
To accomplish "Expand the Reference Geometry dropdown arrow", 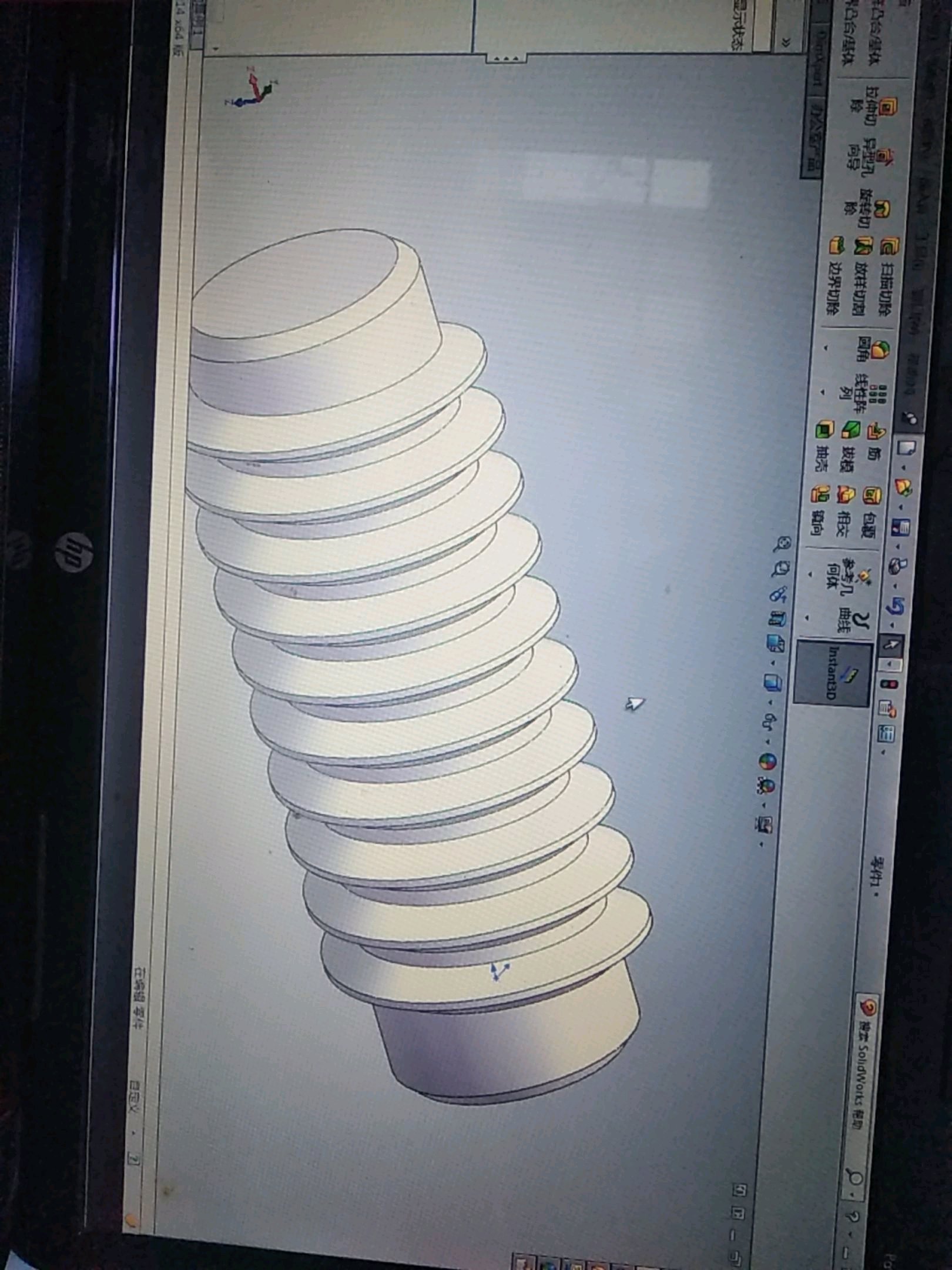I will click(810, 574).
